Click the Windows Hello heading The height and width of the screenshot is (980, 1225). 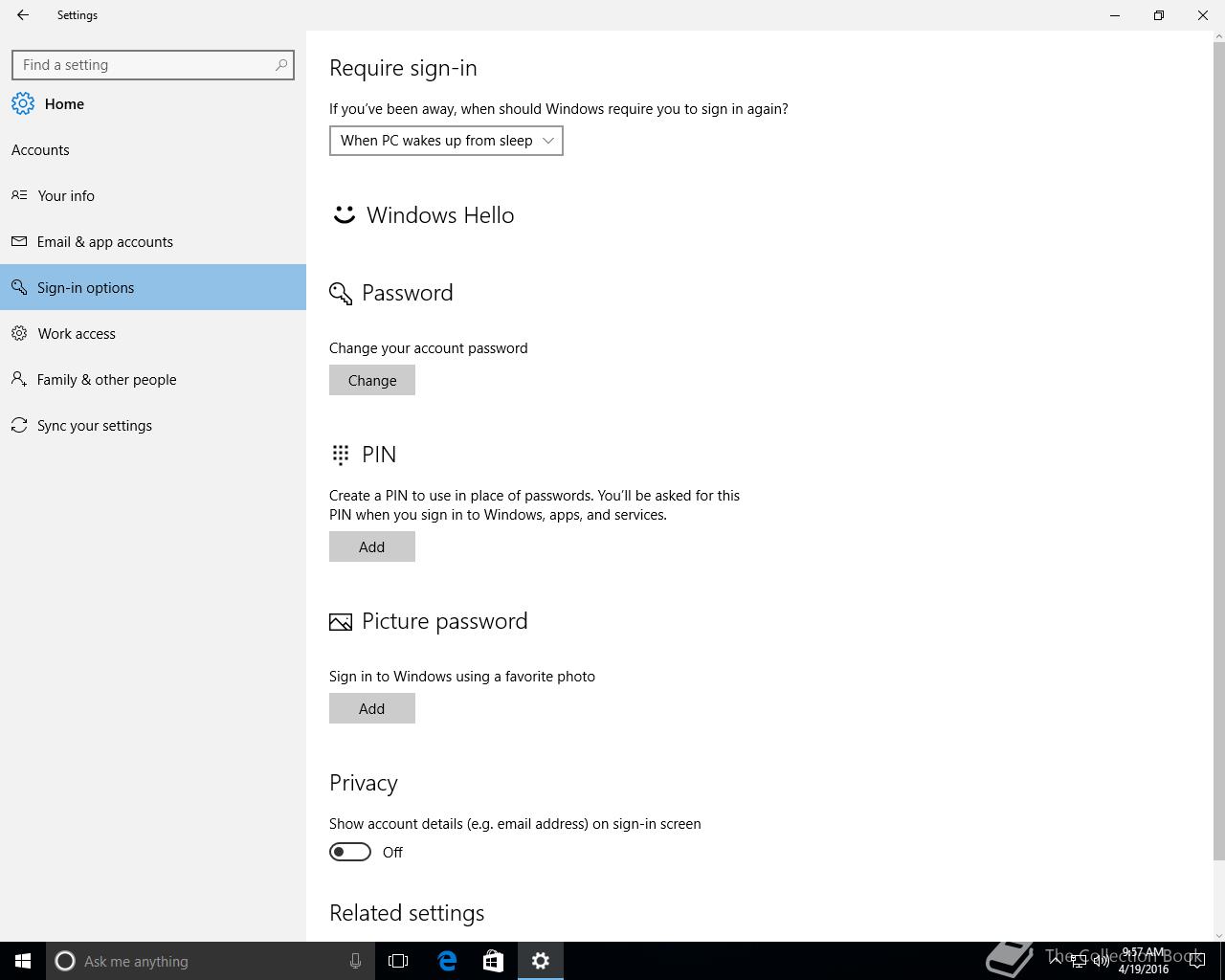pyautogui.click(x=440, y=215)
